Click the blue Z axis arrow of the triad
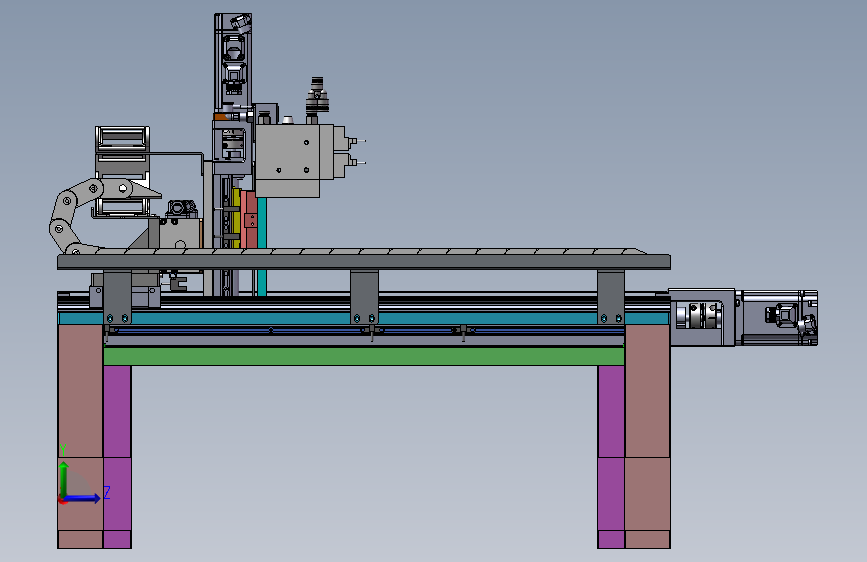The image size is (867, 562). [82, 498]
